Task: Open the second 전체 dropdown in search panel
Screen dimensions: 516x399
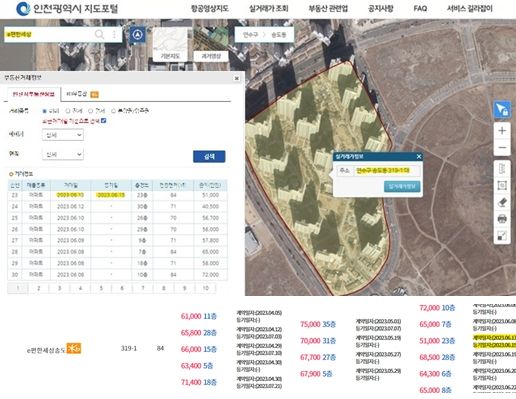Action: coord(63,154)
